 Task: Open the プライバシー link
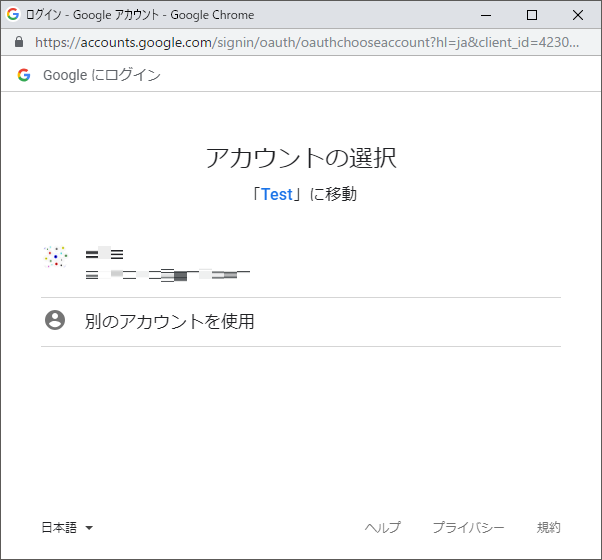point(468,527)
